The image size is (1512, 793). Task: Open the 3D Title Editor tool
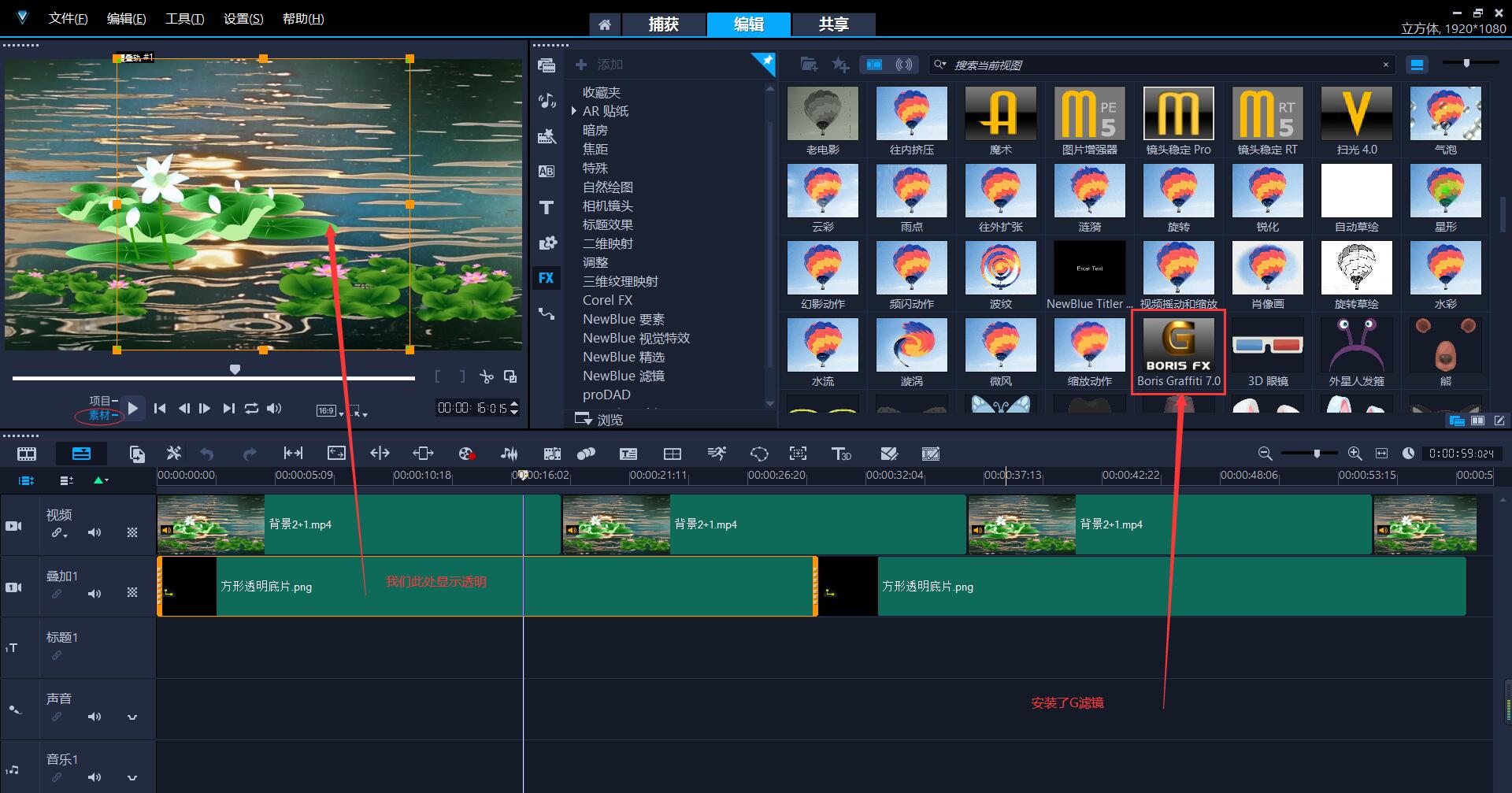[x=841, y=454]
